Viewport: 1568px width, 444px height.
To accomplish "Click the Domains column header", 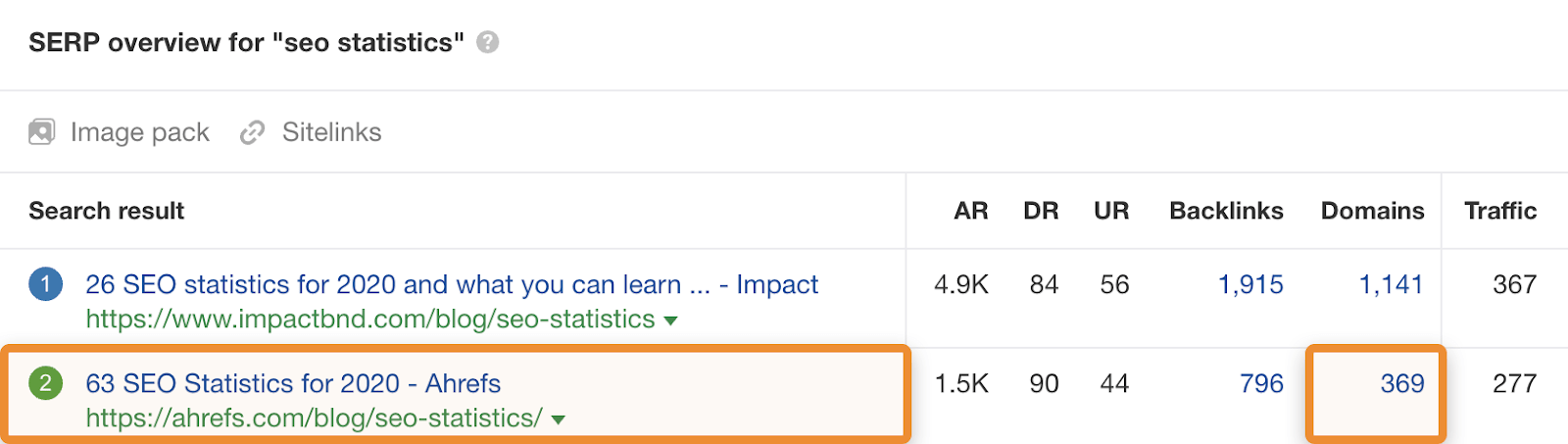I will (1372, 211).
